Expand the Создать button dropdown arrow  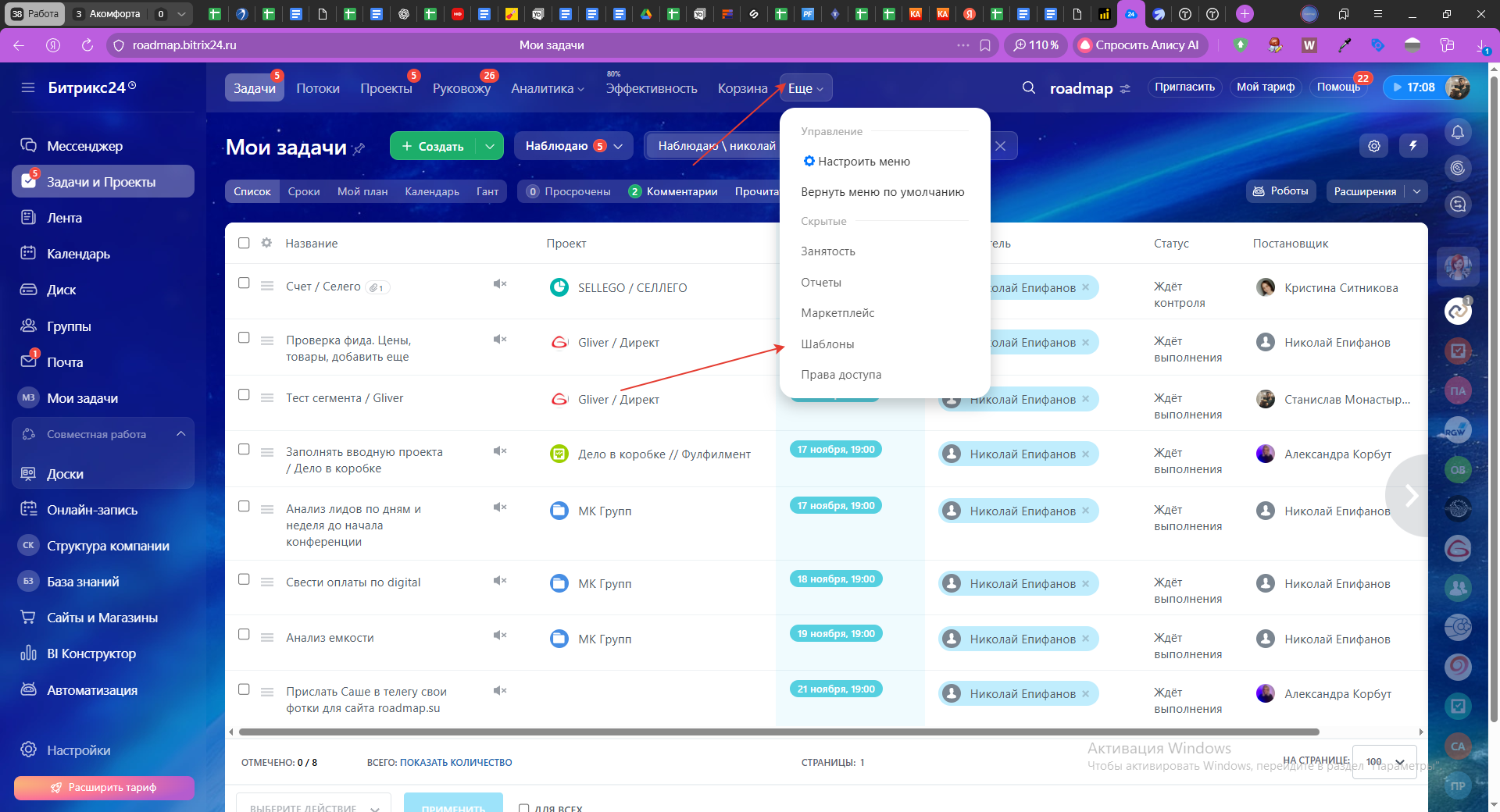tap(490, 146)
